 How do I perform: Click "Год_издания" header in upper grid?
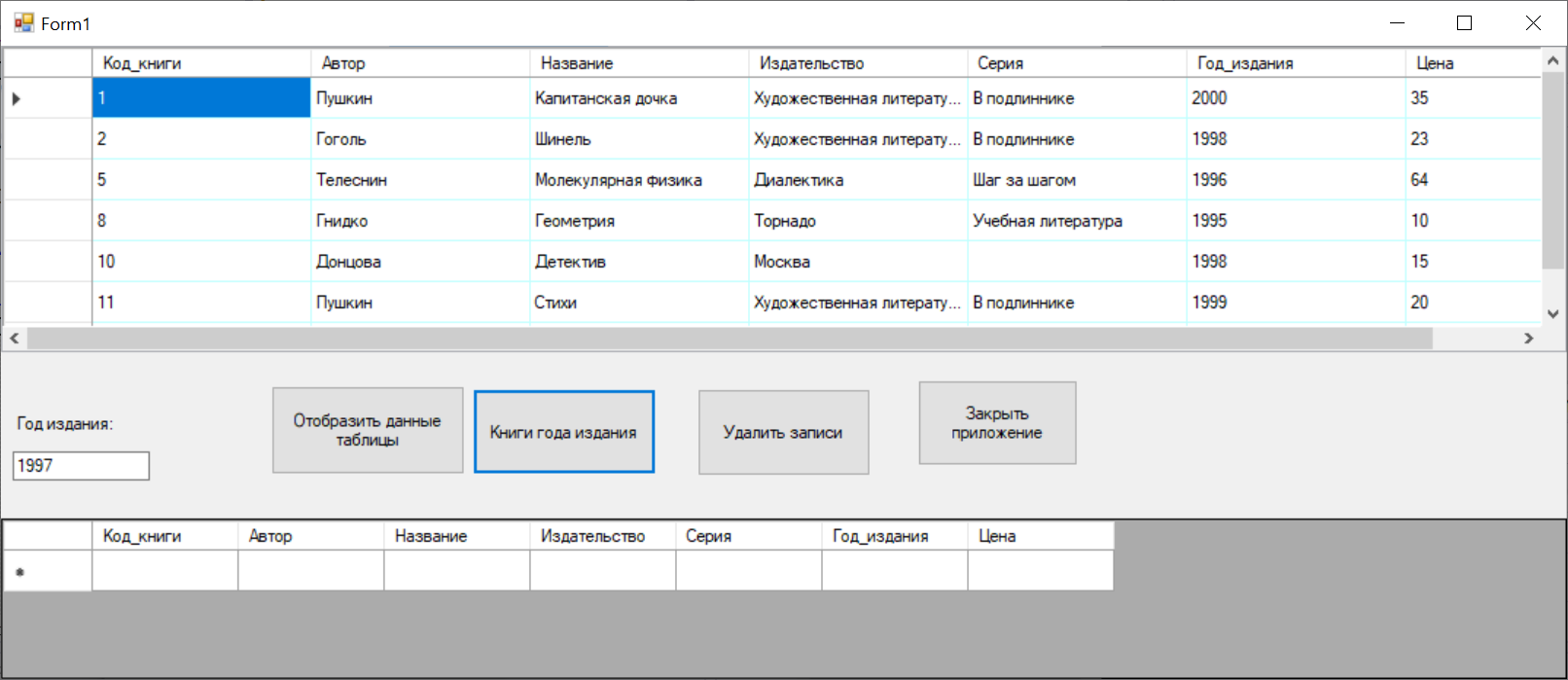[1294, 63]
